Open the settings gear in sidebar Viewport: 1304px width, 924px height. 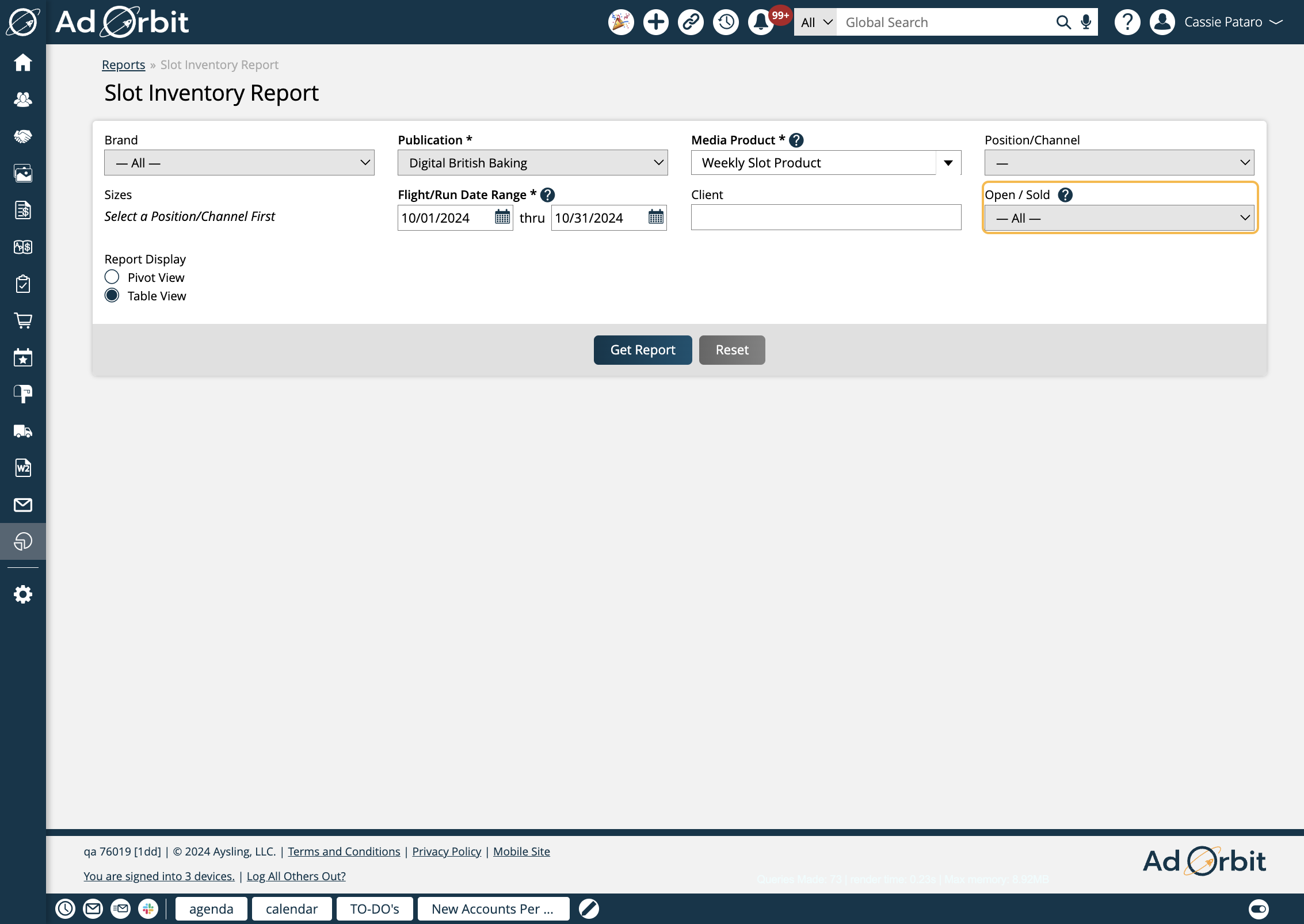coord(23,594)
